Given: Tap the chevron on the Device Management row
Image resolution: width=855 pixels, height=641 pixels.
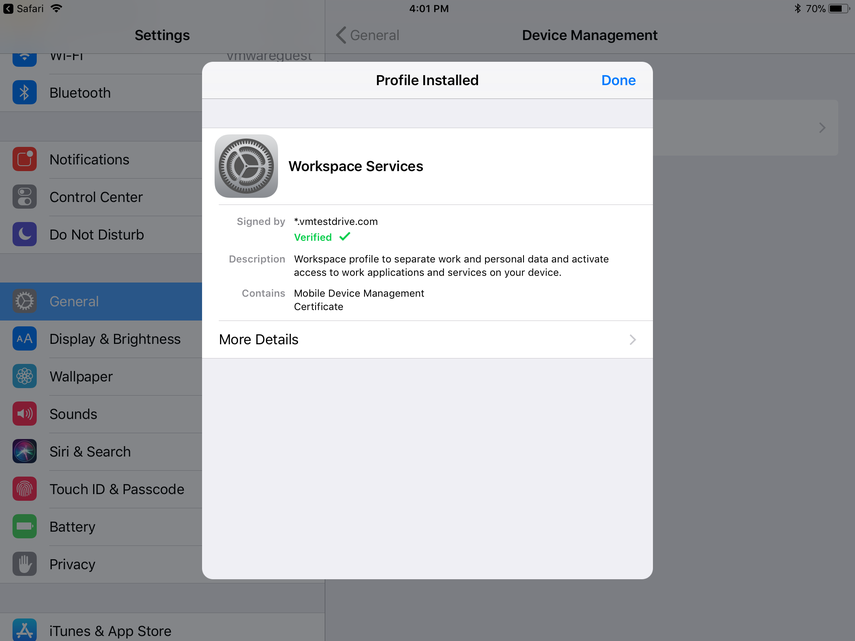Looking at the screenshot, I should click(x=822, y=128).
